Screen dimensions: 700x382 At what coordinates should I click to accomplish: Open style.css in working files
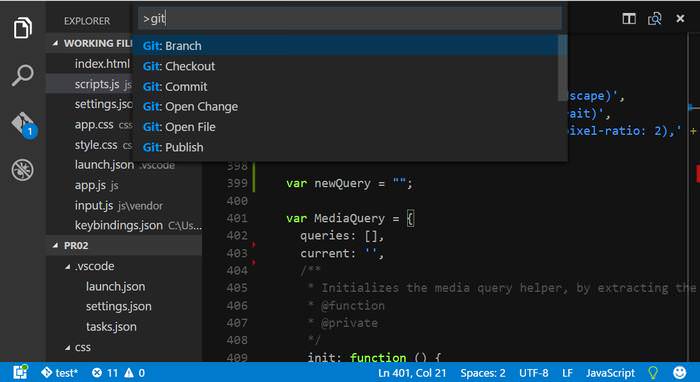click(96, 145)
